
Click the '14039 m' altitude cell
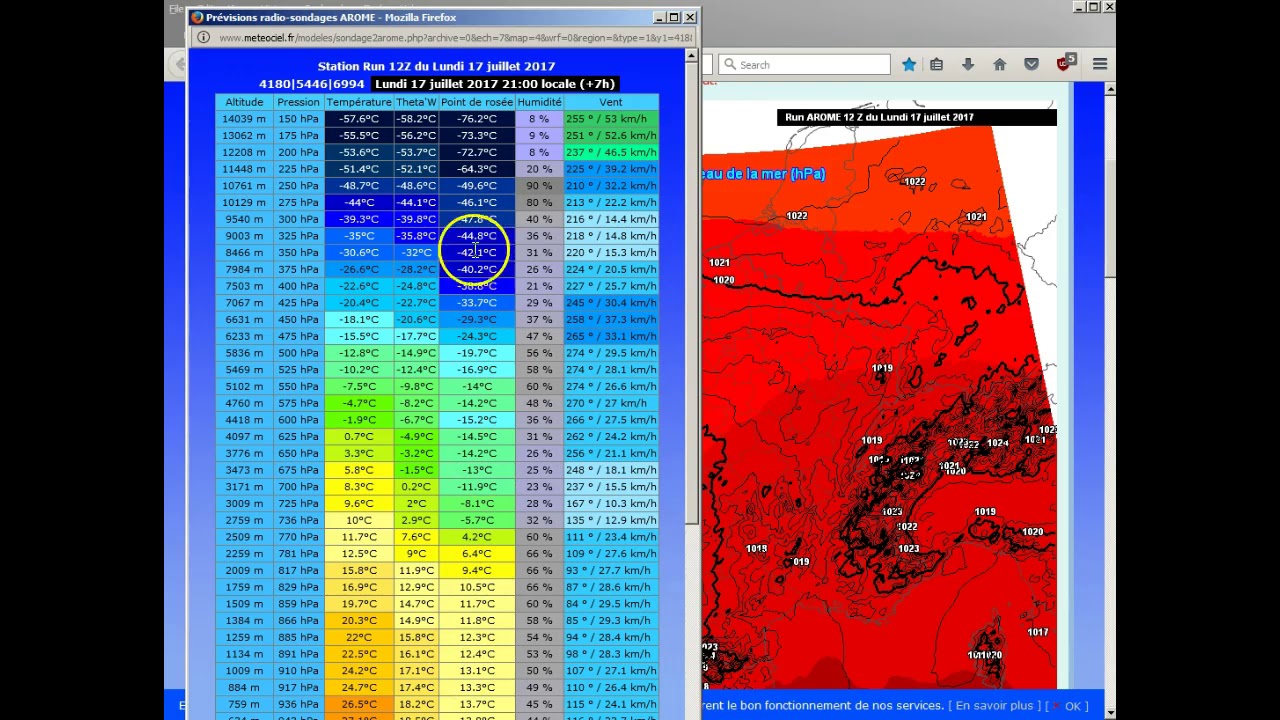(x=244, y=119)
